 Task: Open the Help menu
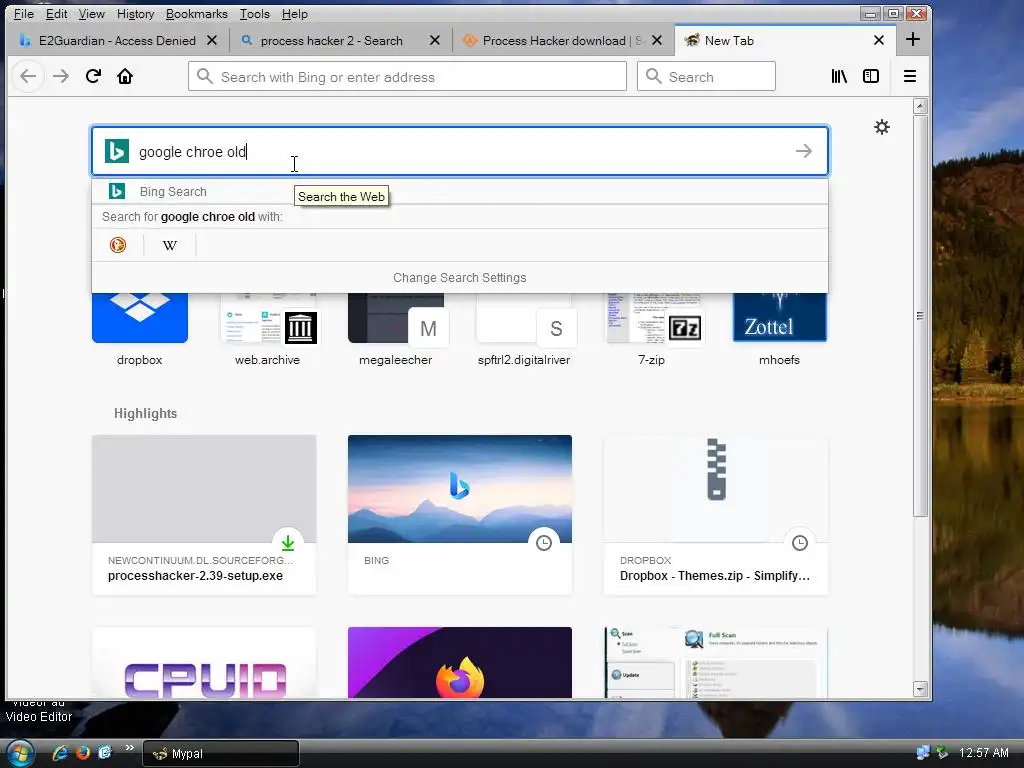click(x=295, y=14)
